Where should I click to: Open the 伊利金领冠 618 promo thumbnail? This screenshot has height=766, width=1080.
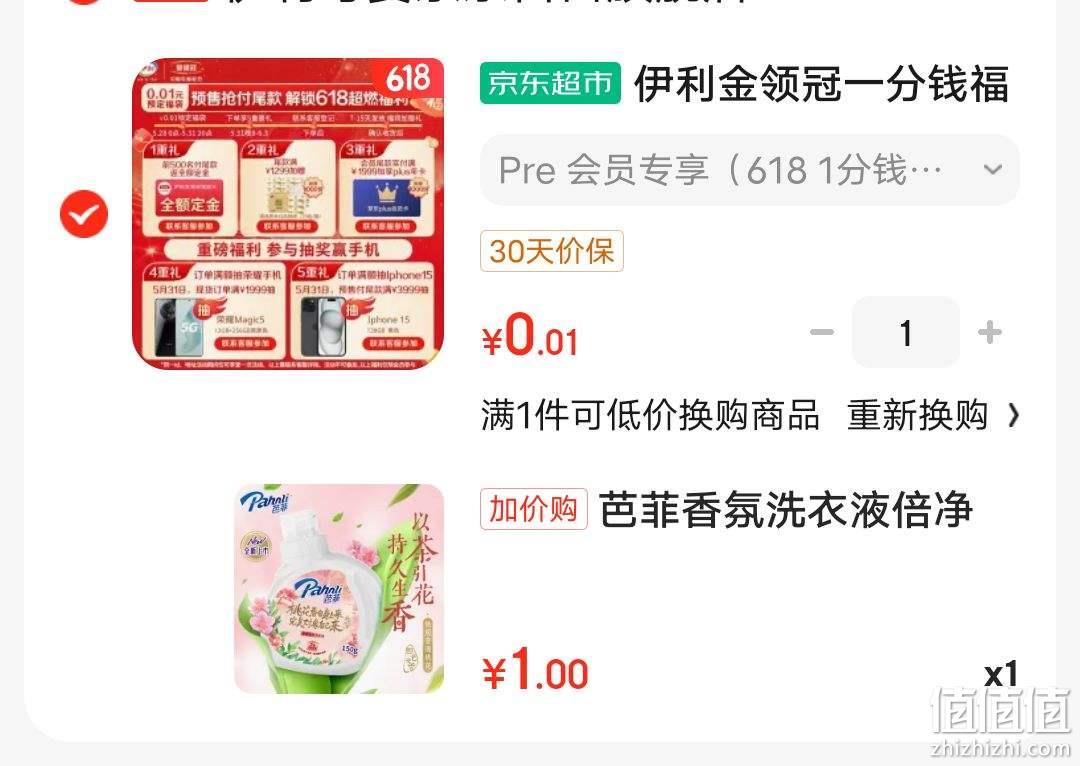point(288,214)
